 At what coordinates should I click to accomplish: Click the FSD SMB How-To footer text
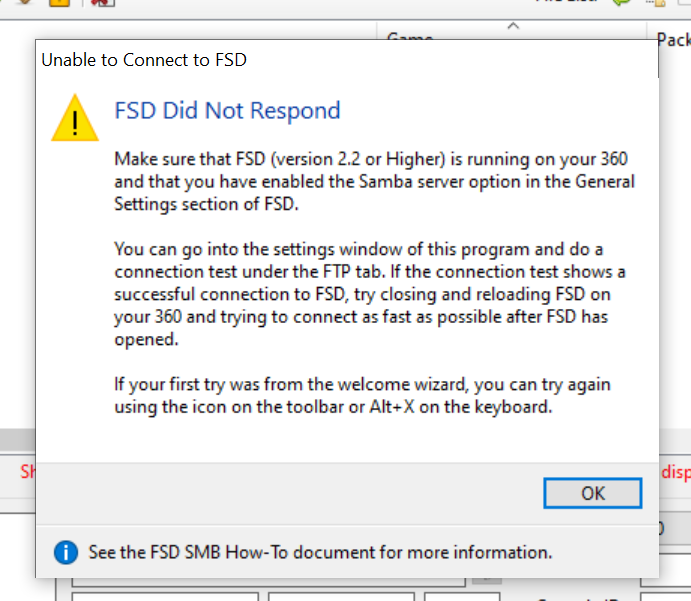click(x=320, y=552)
